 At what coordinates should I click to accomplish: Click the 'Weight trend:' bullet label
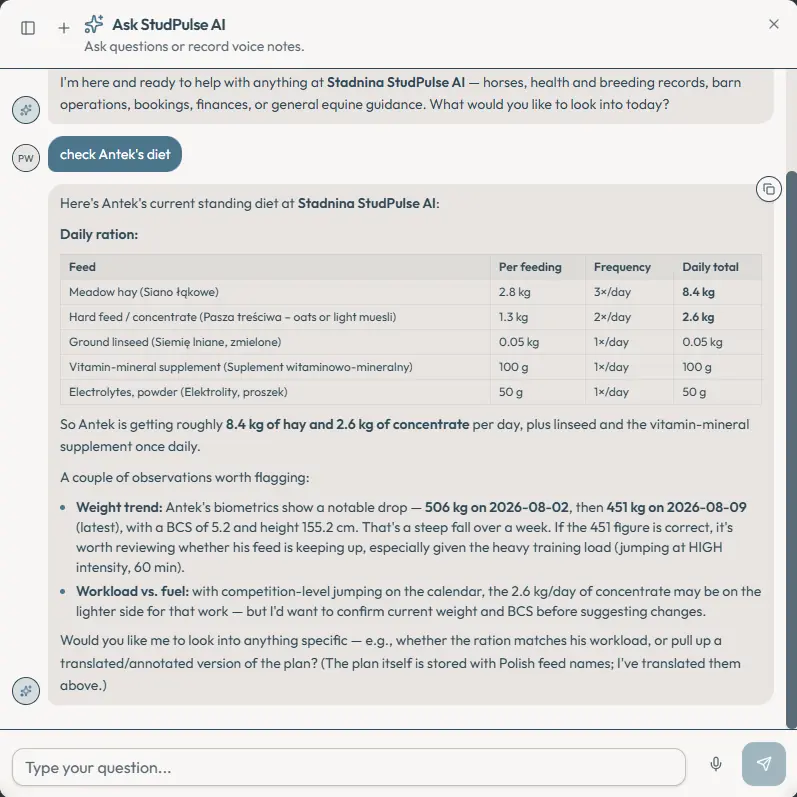point(119,507)
